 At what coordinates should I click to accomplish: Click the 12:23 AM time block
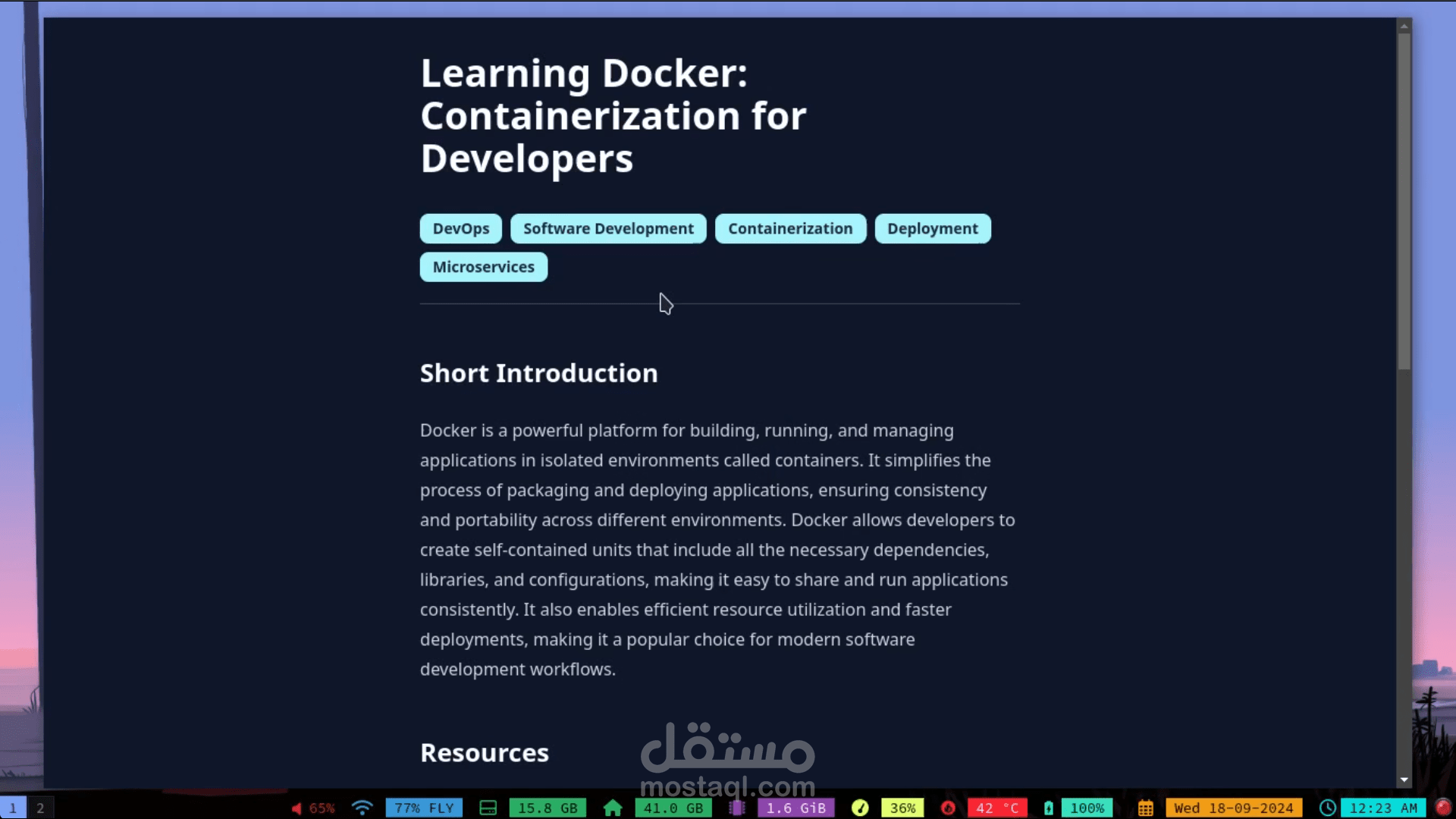coord(1383,808)
